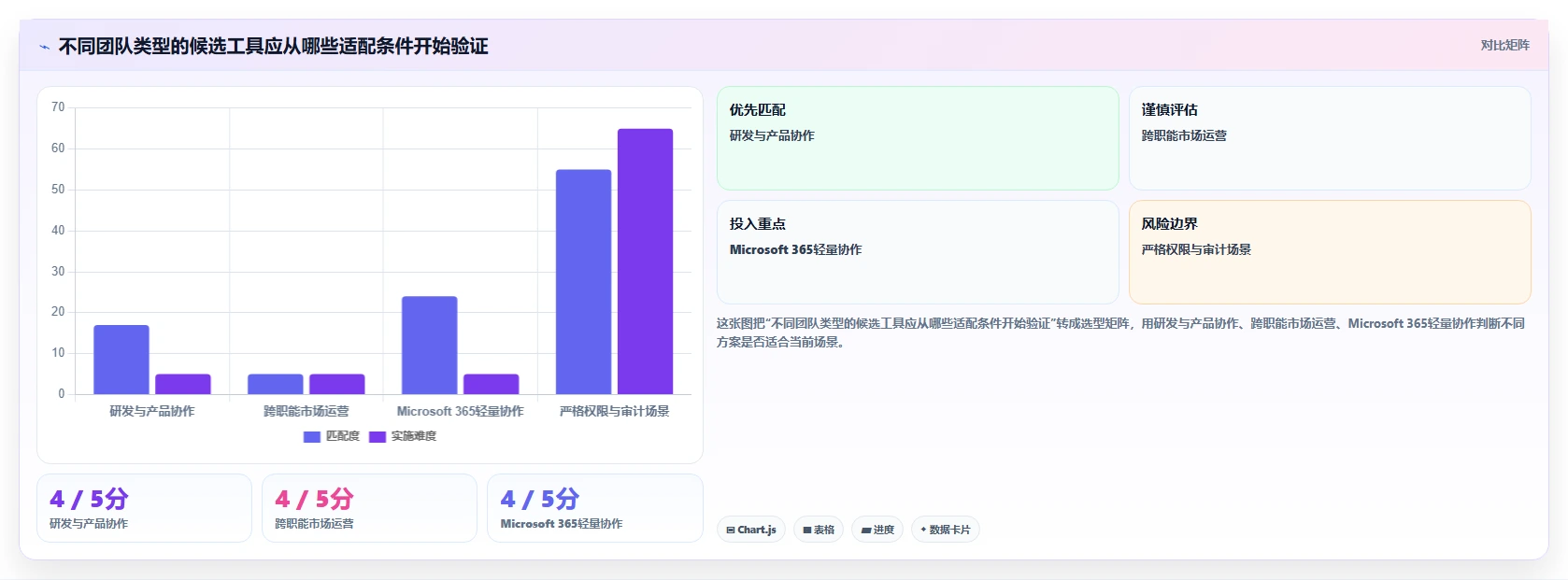1568x580 pixels.
Task: Click the x-axis label Microsoft 365轻量协作
Action: point(461,411)
